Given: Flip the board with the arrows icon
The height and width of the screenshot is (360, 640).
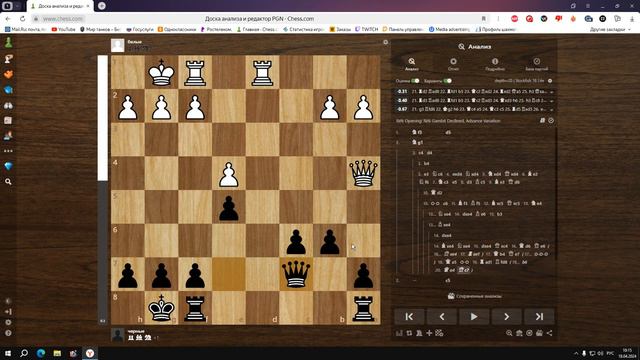Looking at the screenshot, I should pos(409,333).
